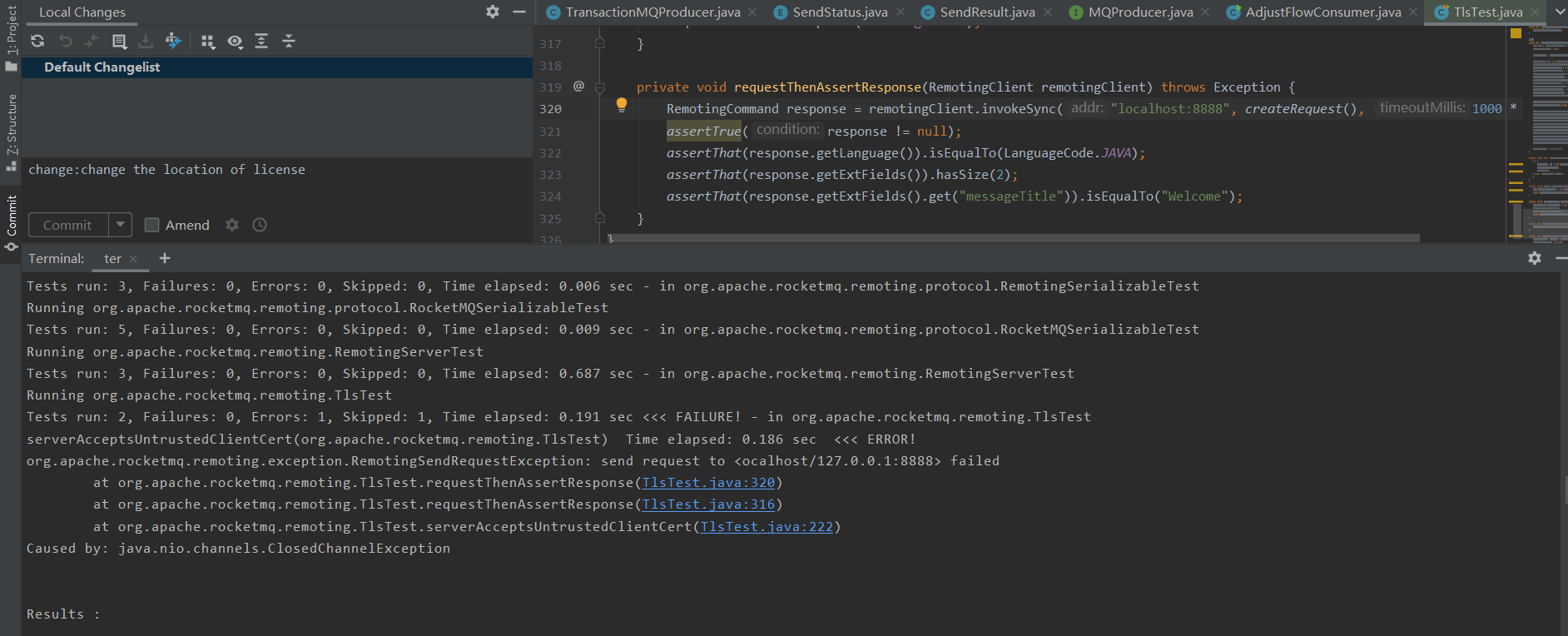
Task: Select the Default Changelist row
Action: point(276,67)
